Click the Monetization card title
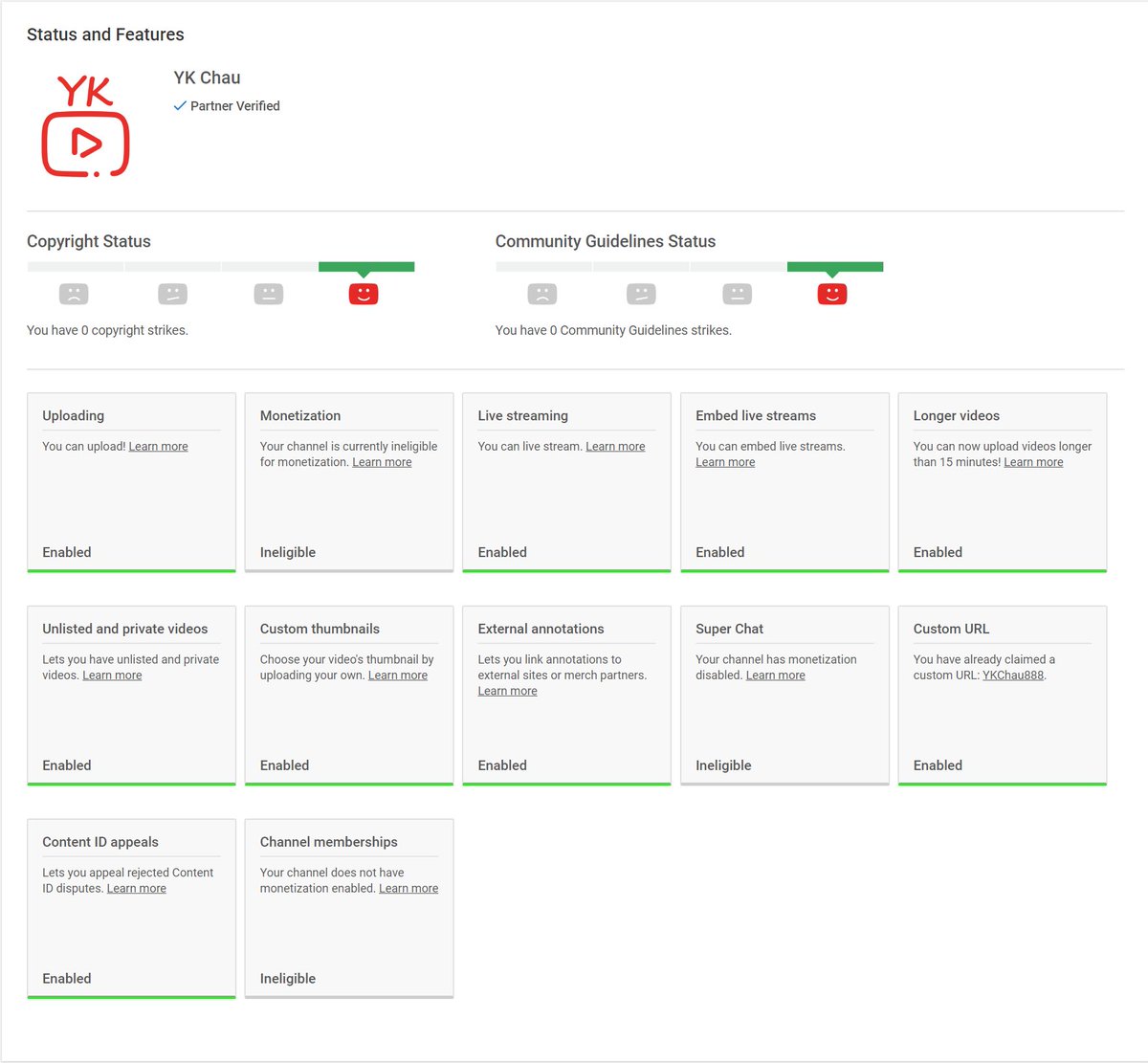Image resolution: width=1148 pixels, height=1063 pixels. coord(300,416)
